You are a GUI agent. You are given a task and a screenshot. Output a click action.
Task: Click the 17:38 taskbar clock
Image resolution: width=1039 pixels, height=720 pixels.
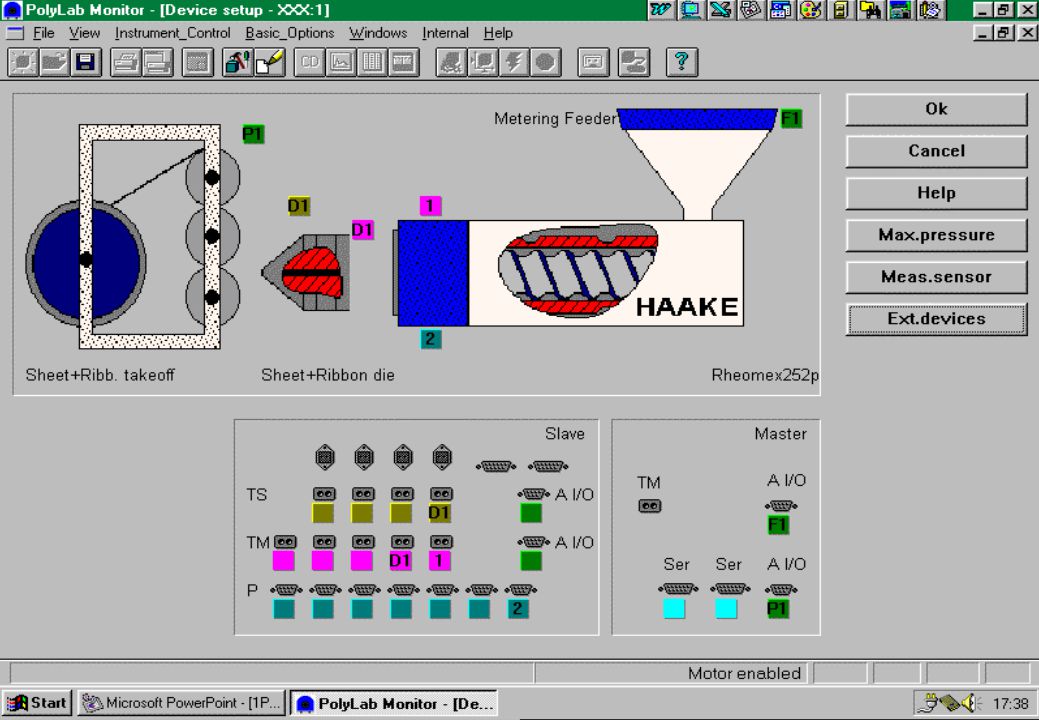pos(1011,703)
